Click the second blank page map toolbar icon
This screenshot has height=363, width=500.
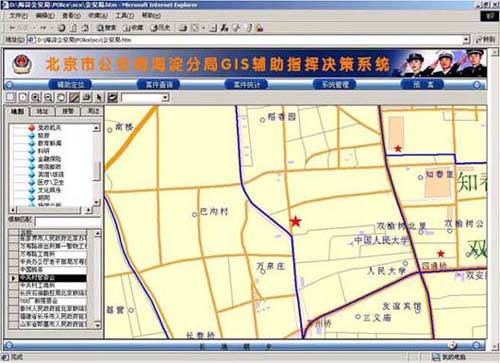[23, 97]
